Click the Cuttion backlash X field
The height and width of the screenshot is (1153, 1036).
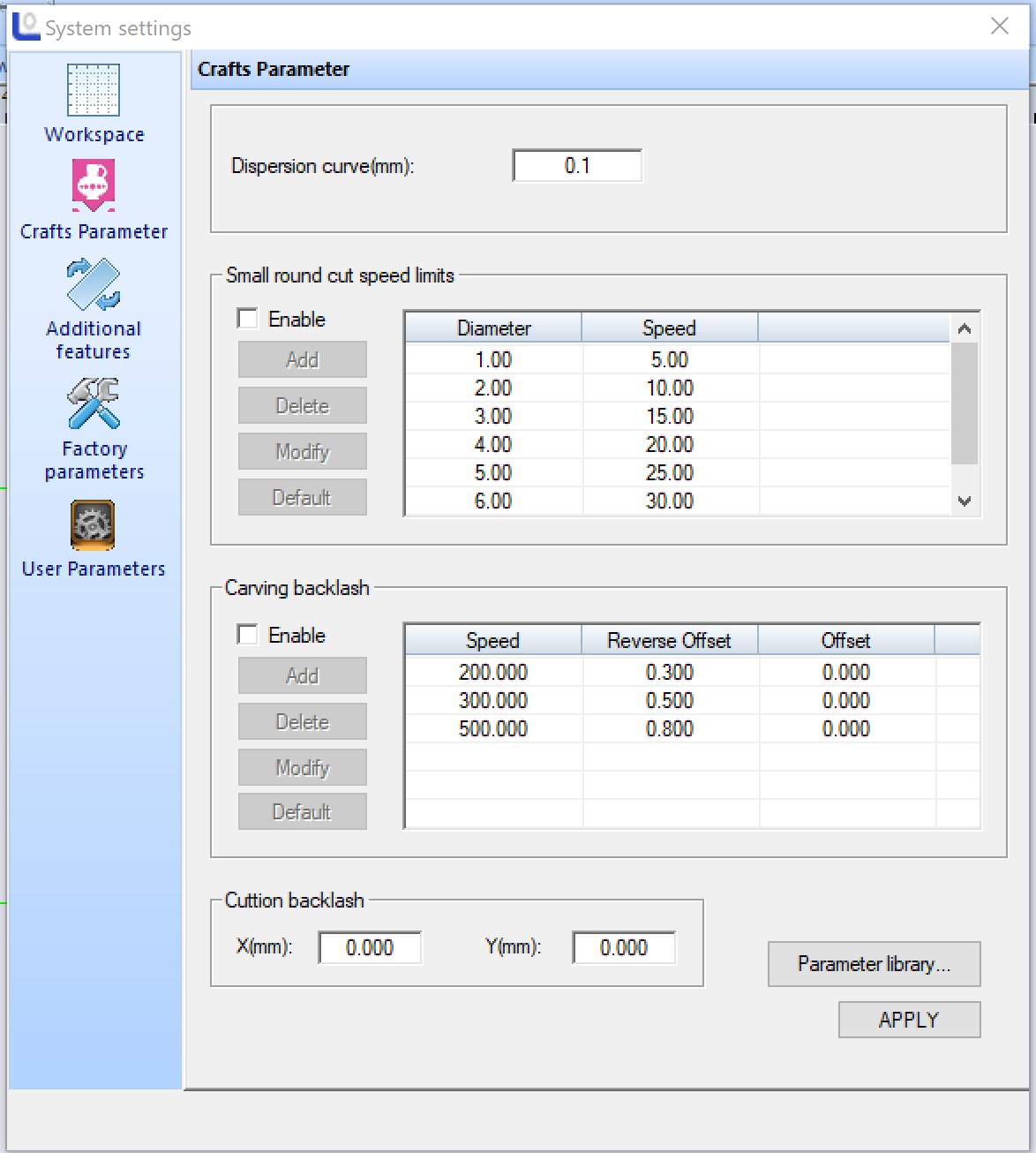pyautogui.click(x=370, y=948)
